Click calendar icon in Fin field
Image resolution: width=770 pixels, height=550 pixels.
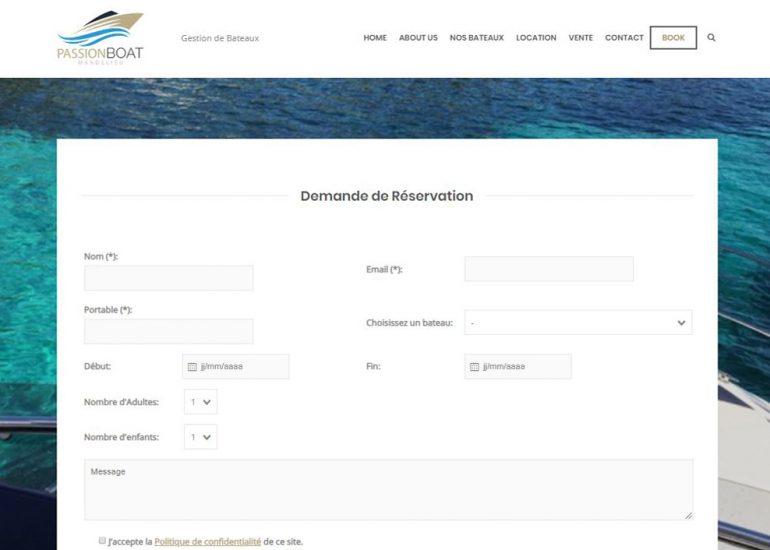(x=474, y=367)
